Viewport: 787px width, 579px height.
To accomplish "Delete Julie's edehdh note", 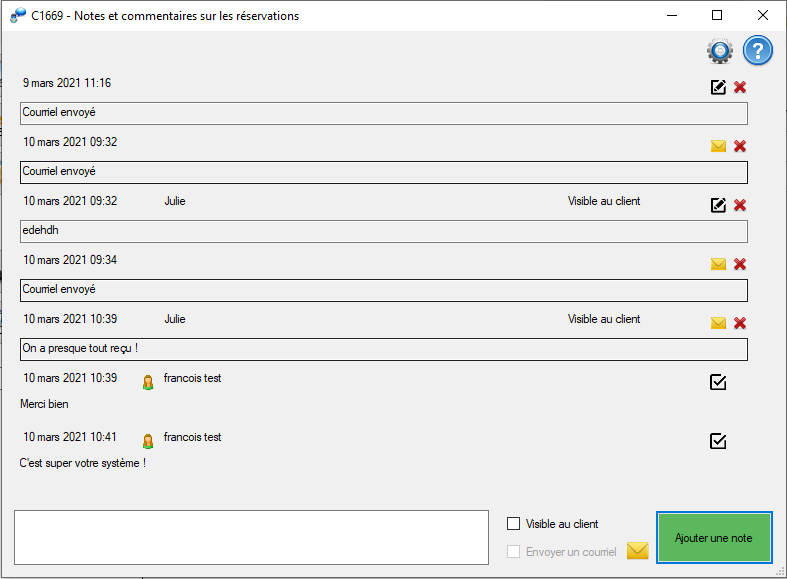I will point(740,205).
